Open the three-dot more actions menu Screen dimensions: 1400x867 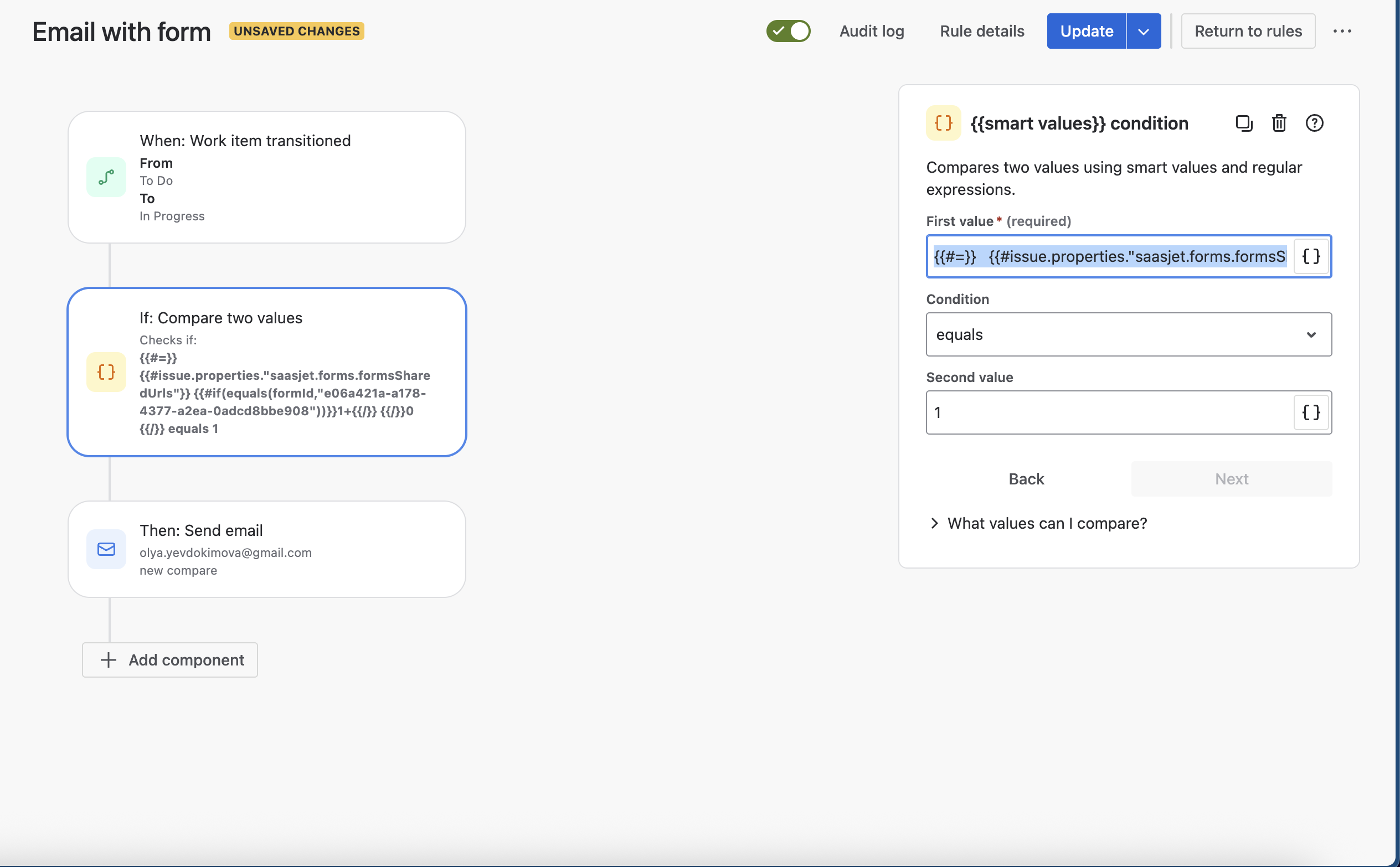click(1341, 31)
